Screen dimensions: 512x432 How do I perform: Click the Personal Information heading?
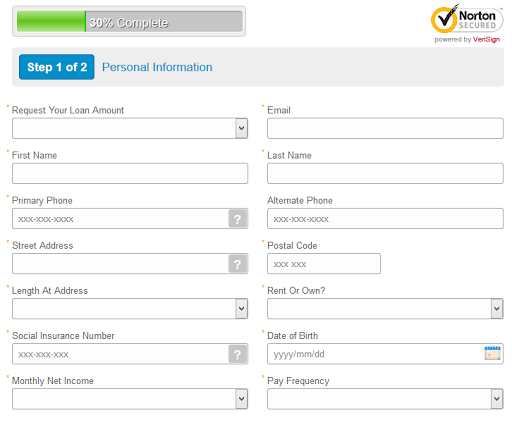pos(157,67)
